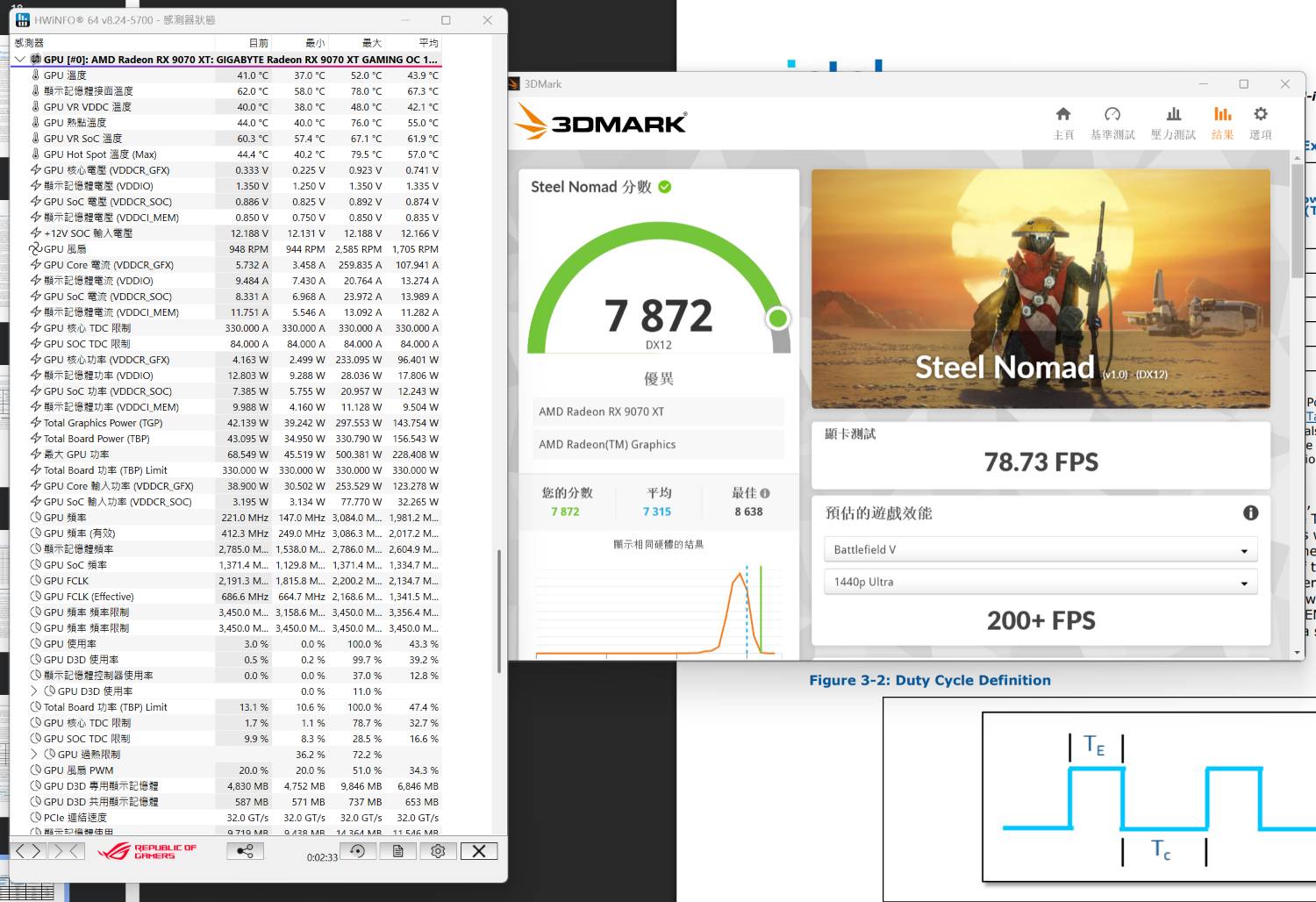The image size is (1316, 902).
Task: Expand the GPU 過熱限制 subgroup
Action: coord(34,755)
